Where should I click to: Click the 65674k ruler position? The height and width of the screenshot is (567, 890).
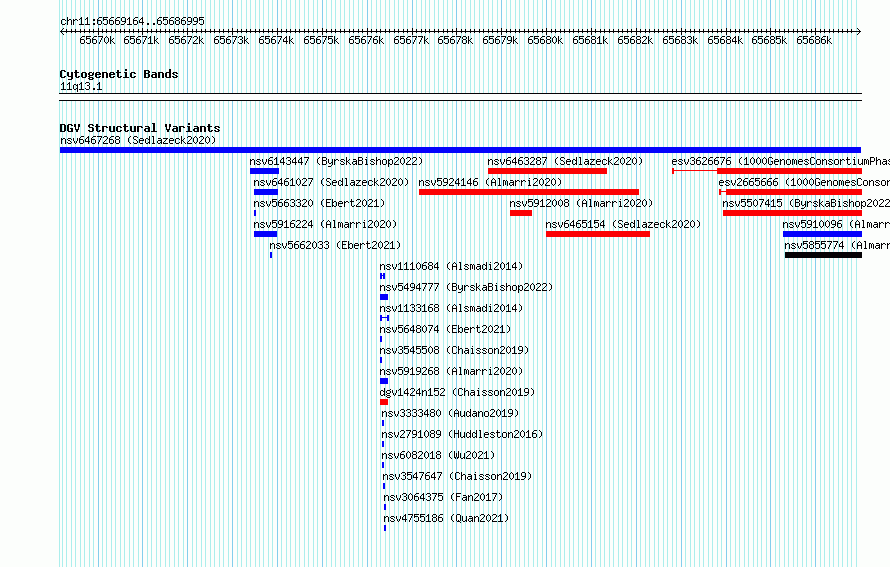click(276, 40)
